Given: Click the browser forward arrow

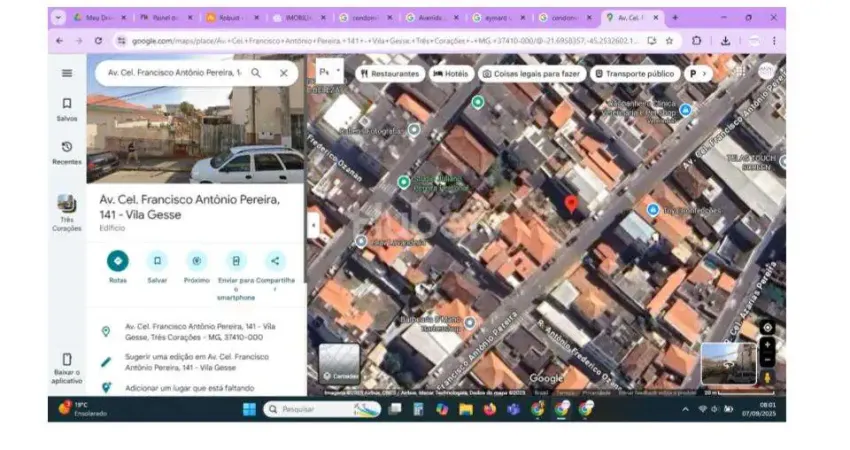Looking at the screenshot, I should pos(79,41).
